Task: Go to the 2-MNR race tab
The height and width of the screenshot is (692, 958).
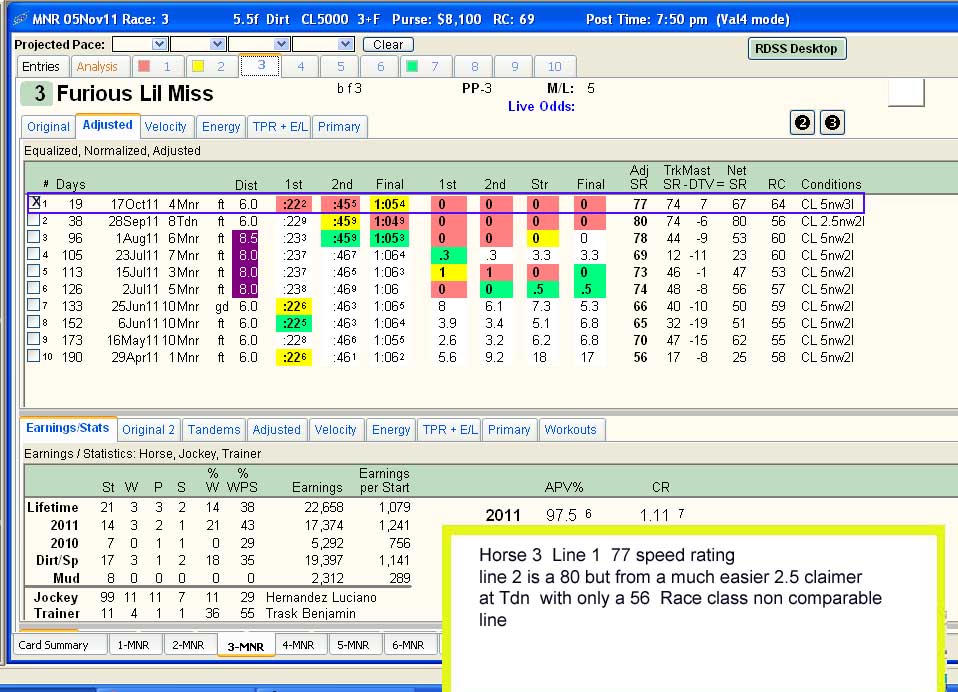Action: [x=188, y=645]
